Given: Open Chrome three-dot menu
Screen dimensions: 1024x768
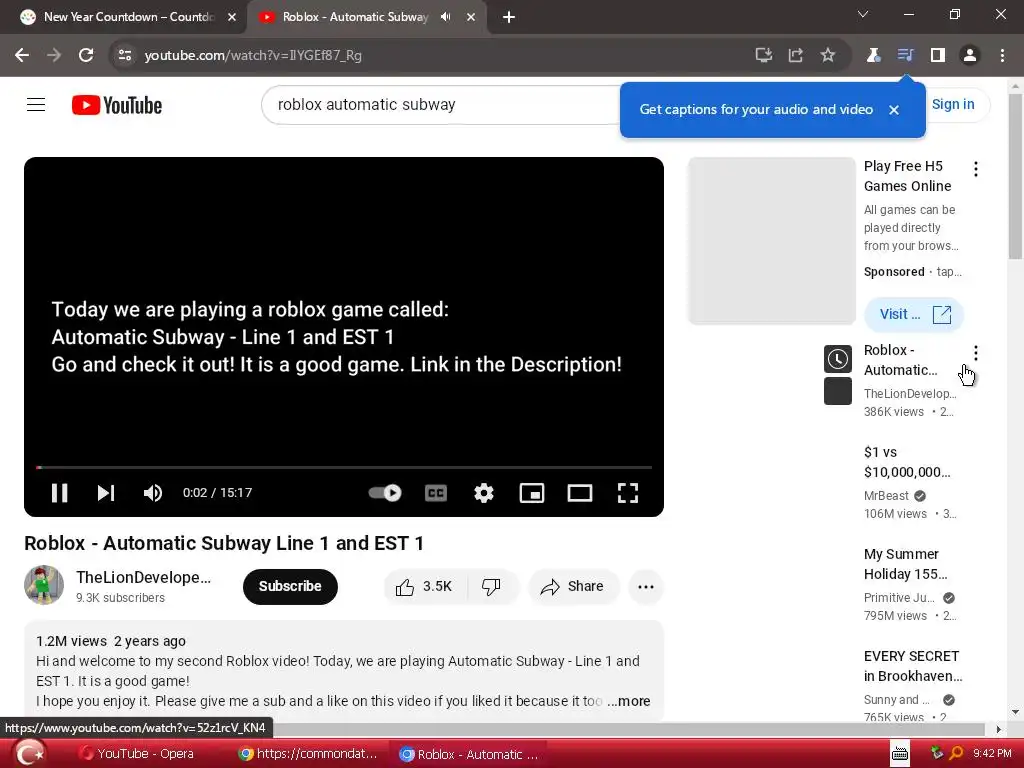Looking at the screenshot, I should (x=1002, y=56).
